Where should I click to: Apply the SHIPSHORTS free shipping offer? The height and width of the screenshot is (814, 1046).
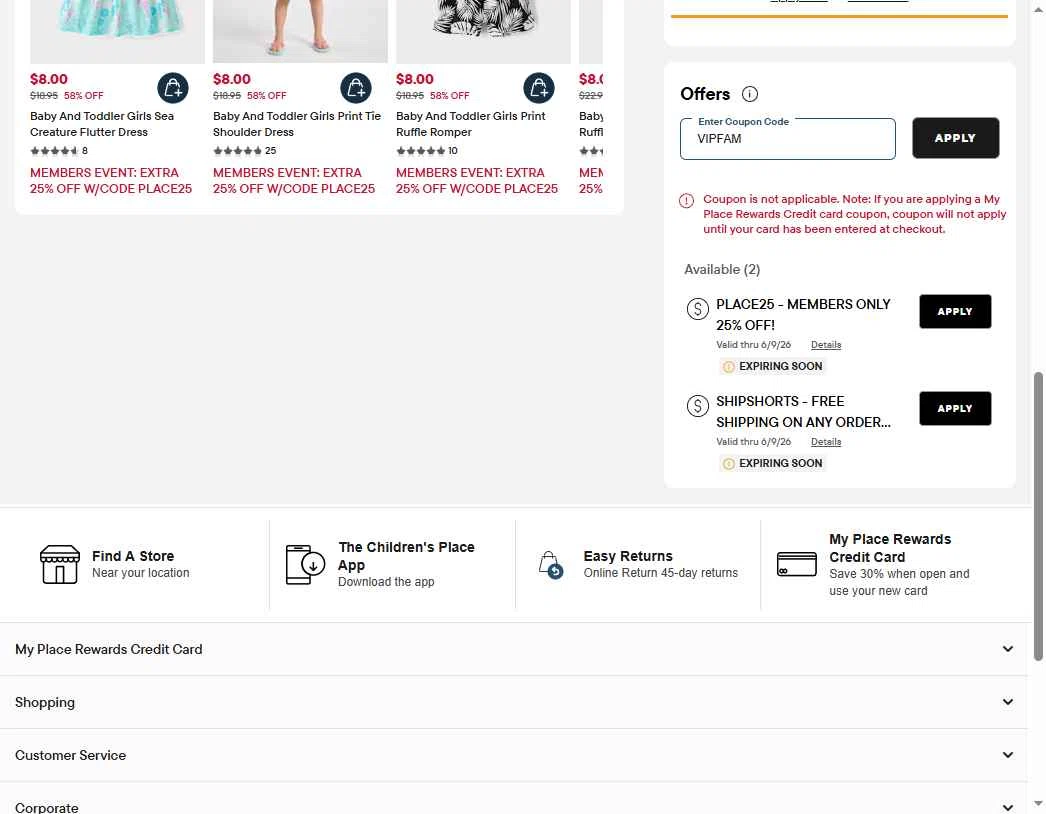point(955,408)
